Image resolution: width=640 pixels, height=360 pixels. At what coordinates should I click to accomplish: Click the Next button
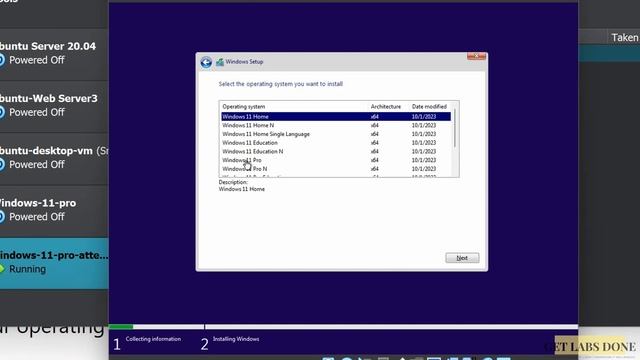pos(462,258)
